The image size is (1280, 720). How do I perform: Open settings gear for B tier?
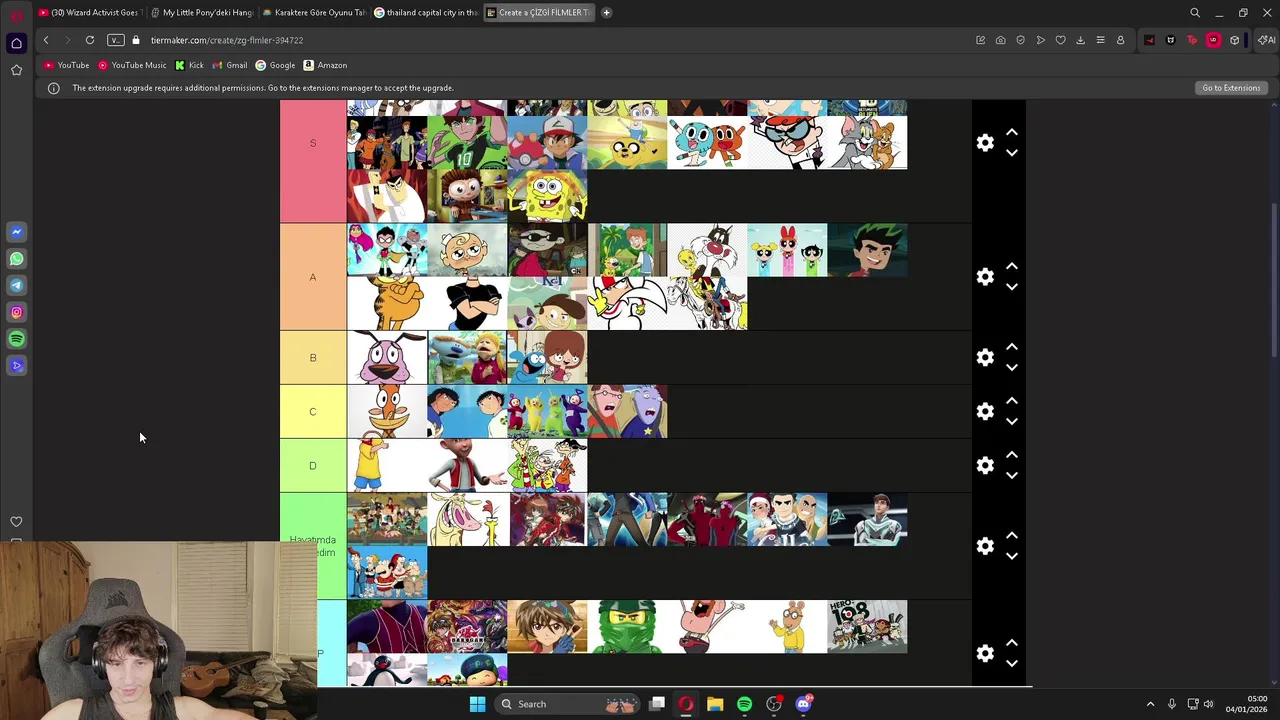point(985,358)
